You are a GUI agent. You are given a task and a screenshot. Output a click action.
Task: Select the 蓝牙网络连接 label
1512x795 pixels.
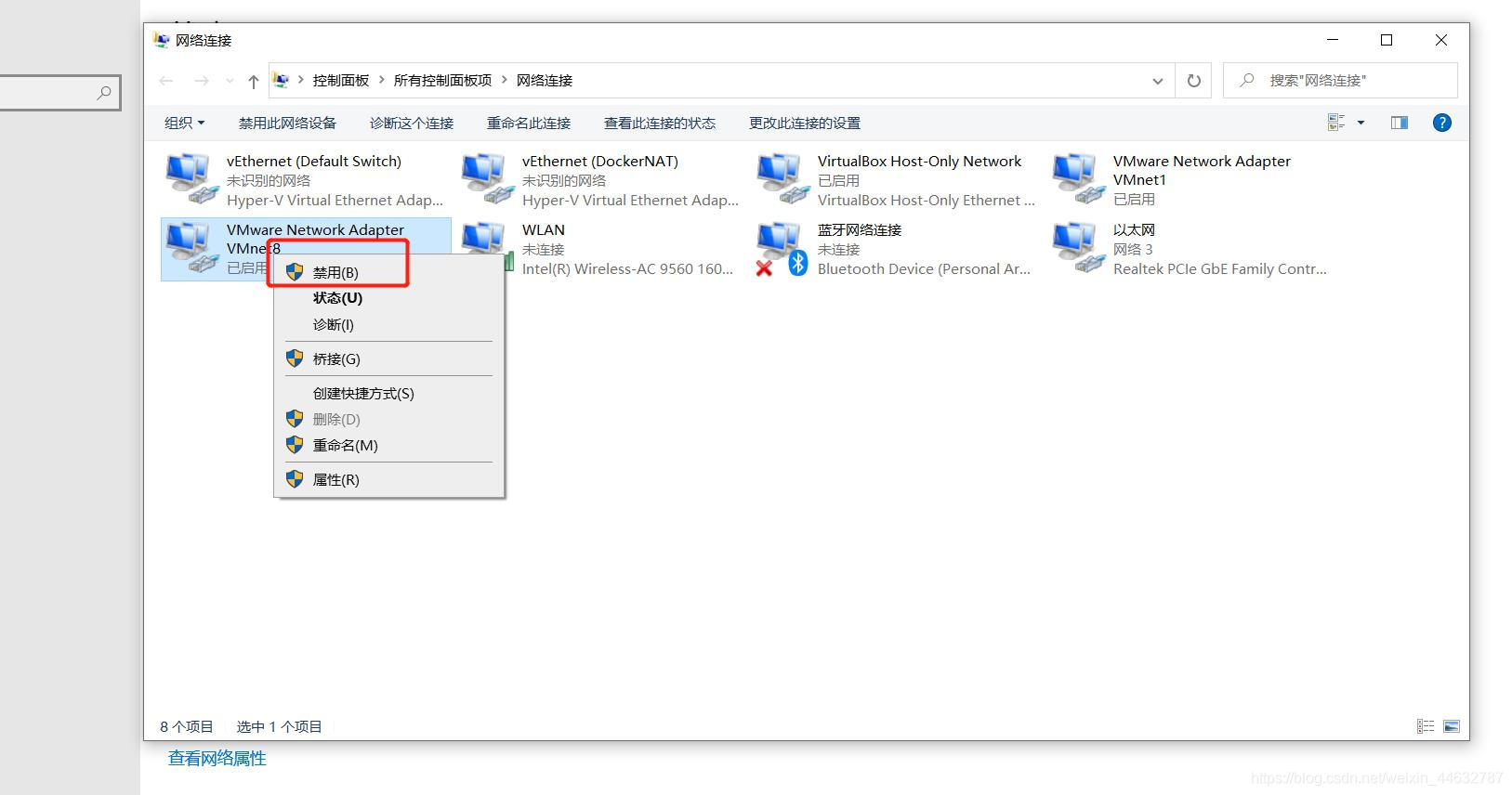coord(860,229)
